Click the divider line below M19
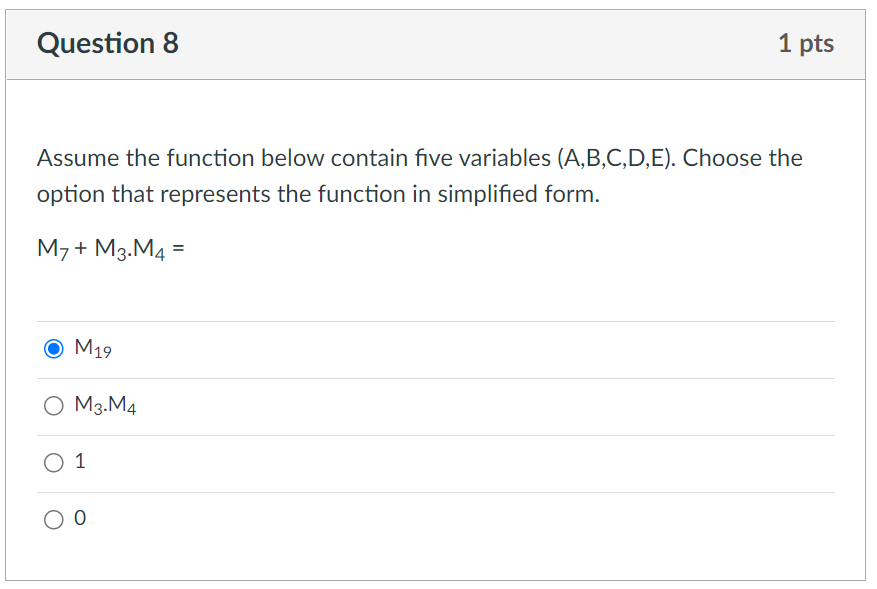Viewport: 877px width, 589px height. pyautogui.click(x=436, y=377)
